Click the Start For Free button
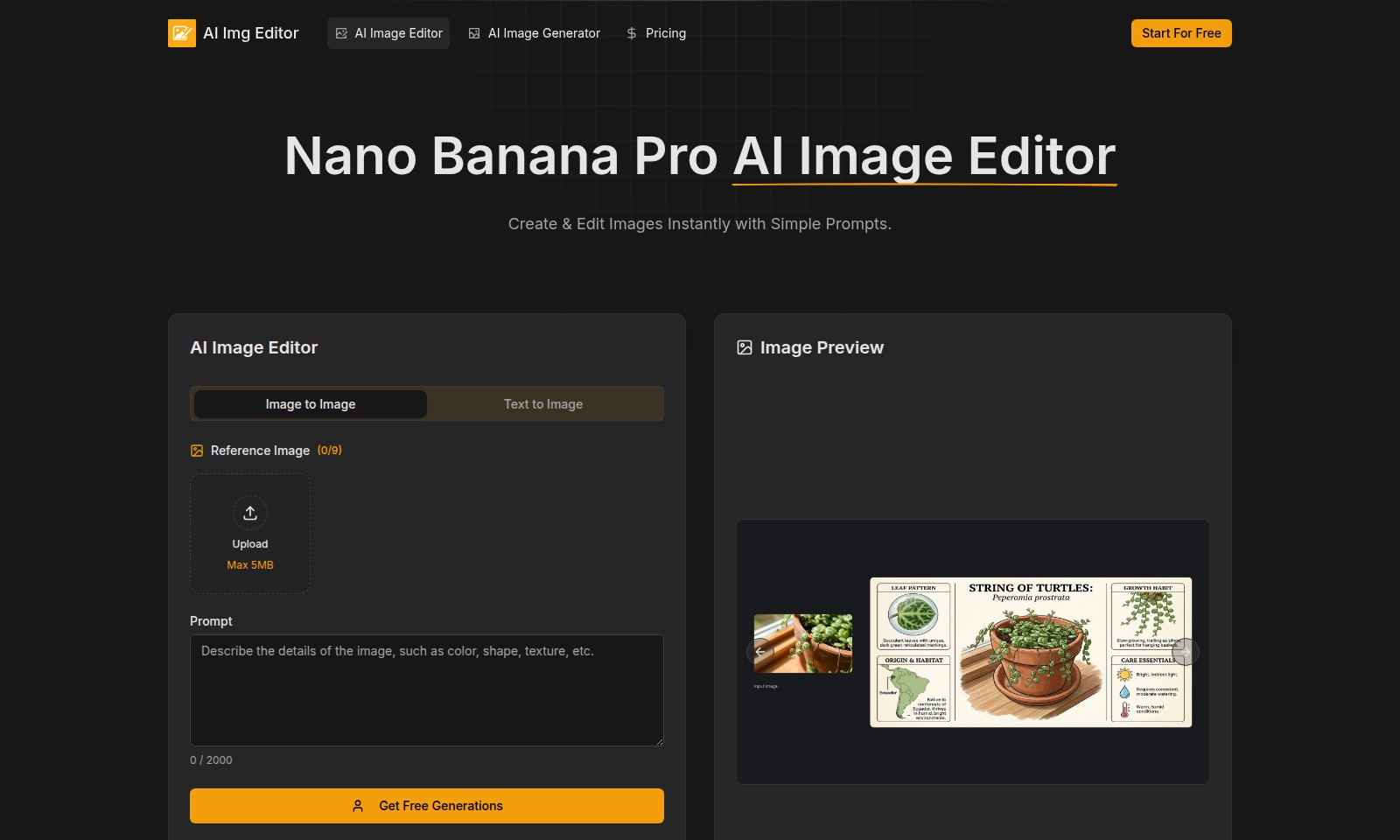1400x840 pixels. click(1181, 33)
